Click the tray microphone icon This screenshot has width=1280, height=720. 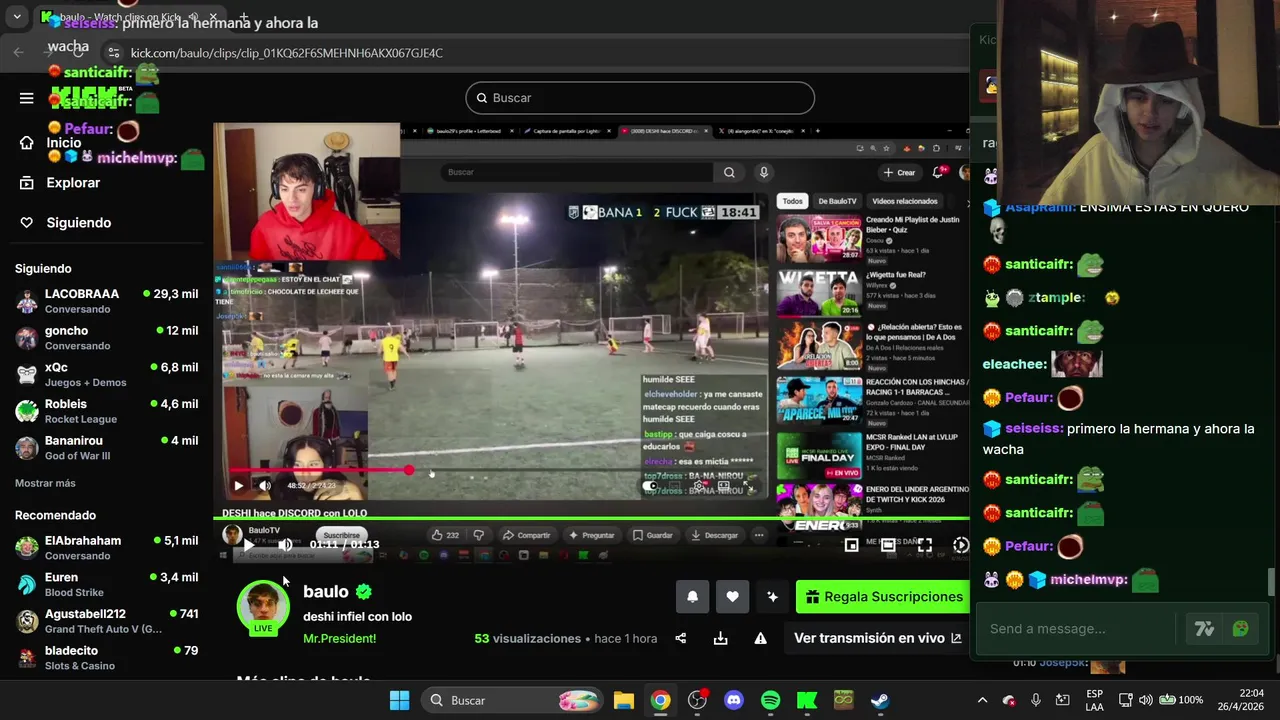(1036, 700)
